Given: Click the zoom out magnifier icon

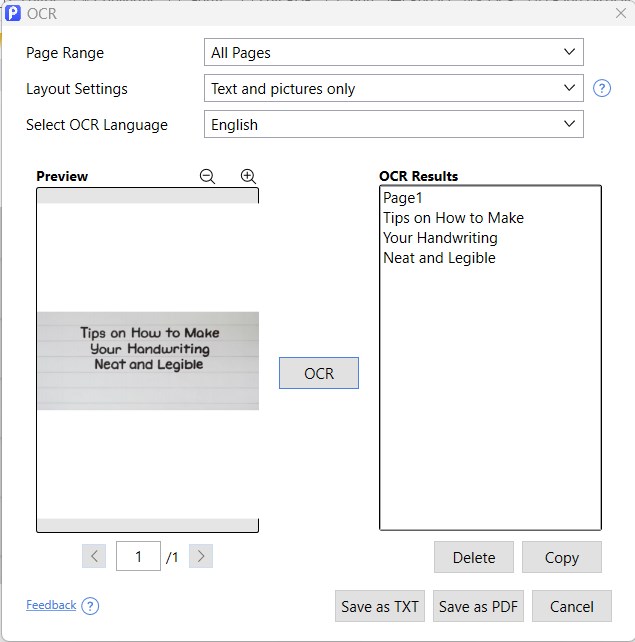Looking at the screenshot, I should (207, 176).
